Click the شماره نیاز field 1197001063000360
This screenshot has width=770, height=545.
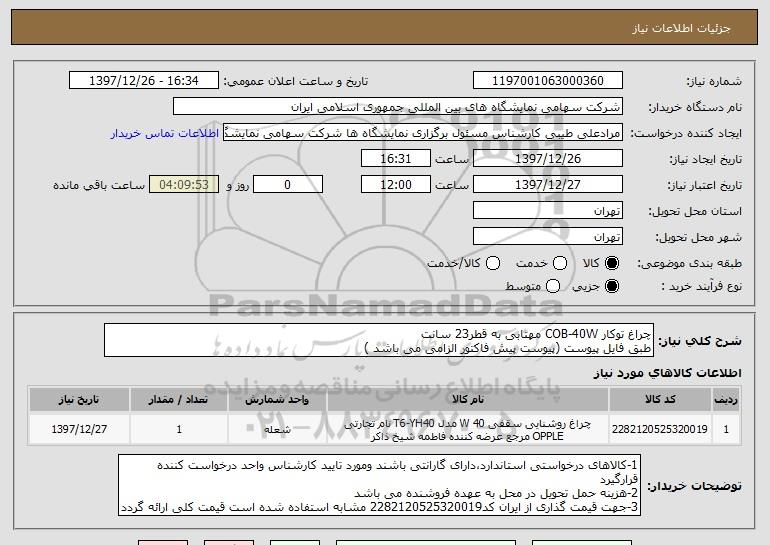click(x=548, y=81)
